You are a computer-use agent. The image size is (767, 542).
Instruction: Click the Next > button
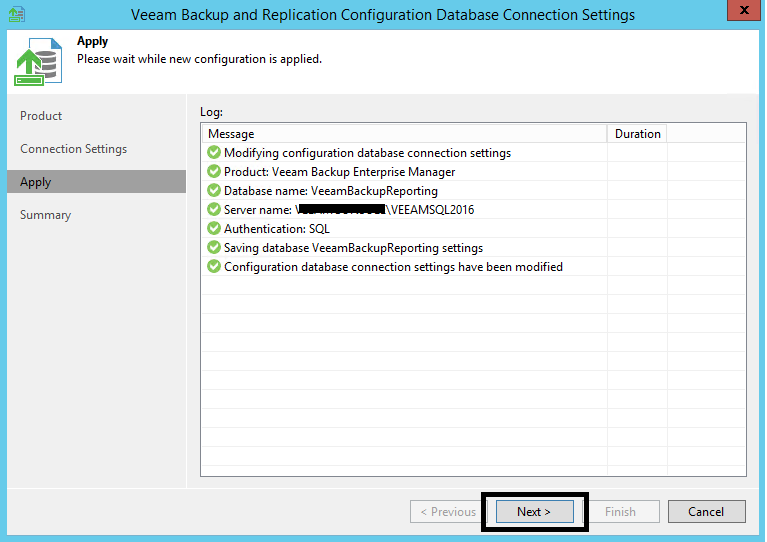pyautogui.click(x=535, y=512)
